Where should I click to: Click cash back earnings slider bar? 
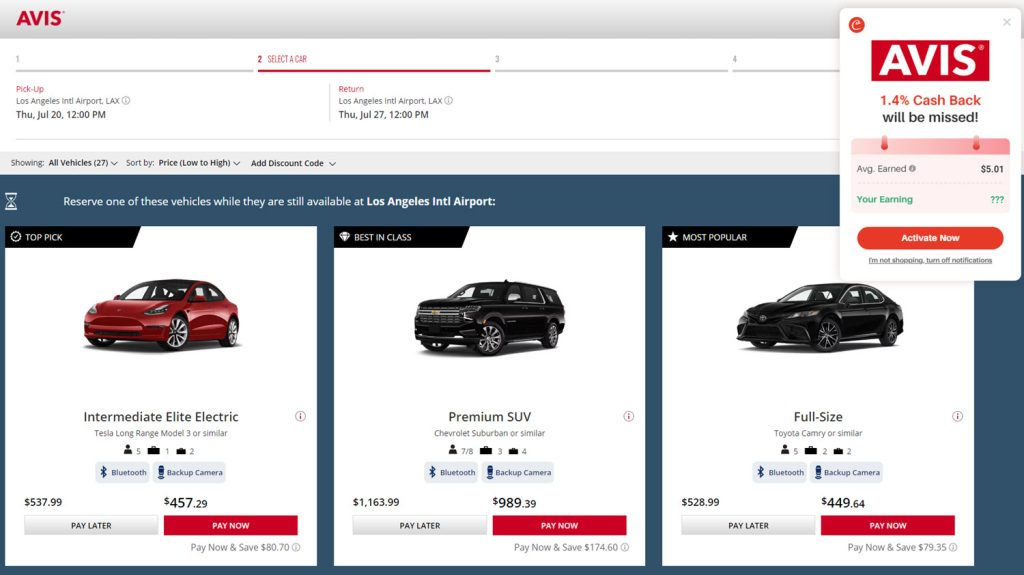[x=930, y=145]
